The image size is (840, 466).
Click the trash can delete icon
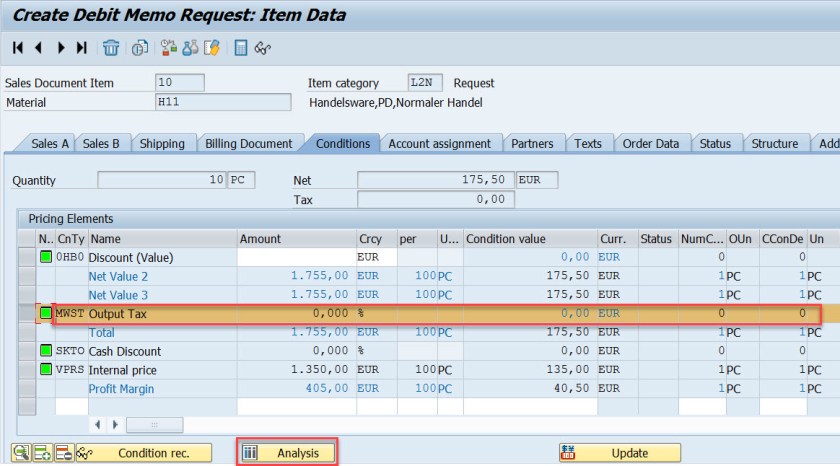[x=111, y=47]
